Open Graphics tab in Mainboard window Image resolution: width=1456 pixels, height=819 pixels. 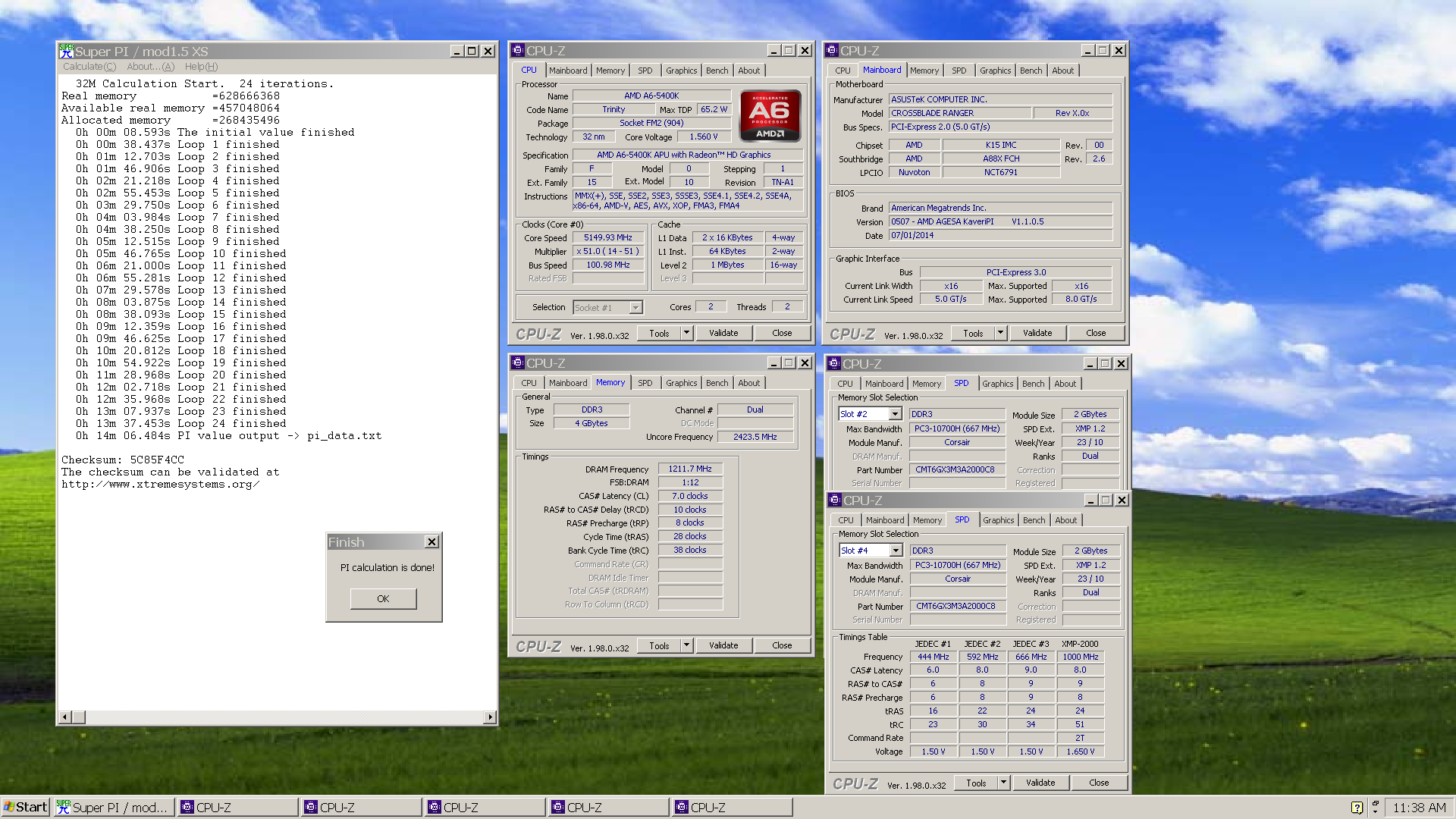(995, 71)
